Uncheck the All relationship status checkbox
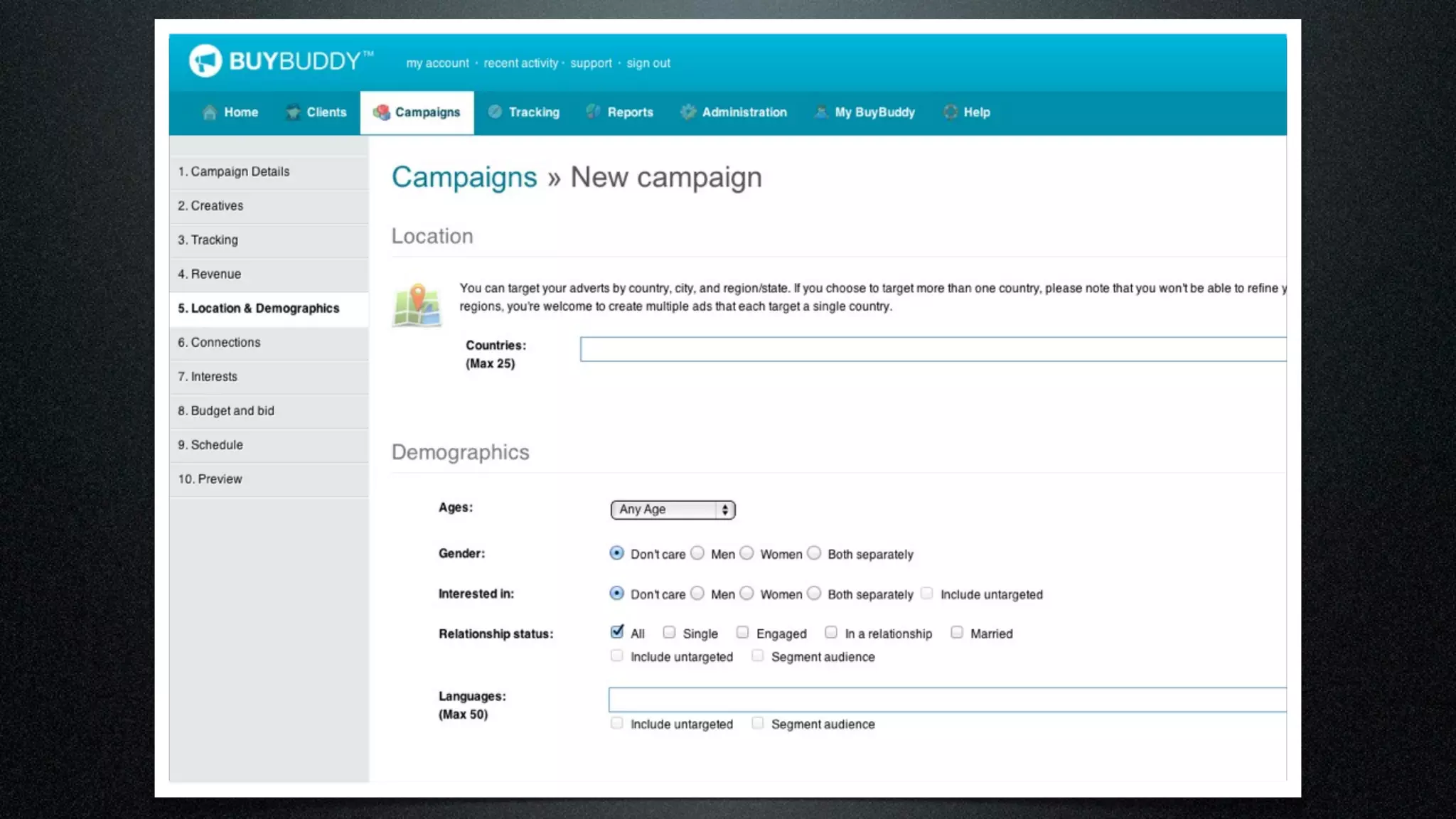The height and width of the screenshot is (819, 1456). click(x=617, y=632)
